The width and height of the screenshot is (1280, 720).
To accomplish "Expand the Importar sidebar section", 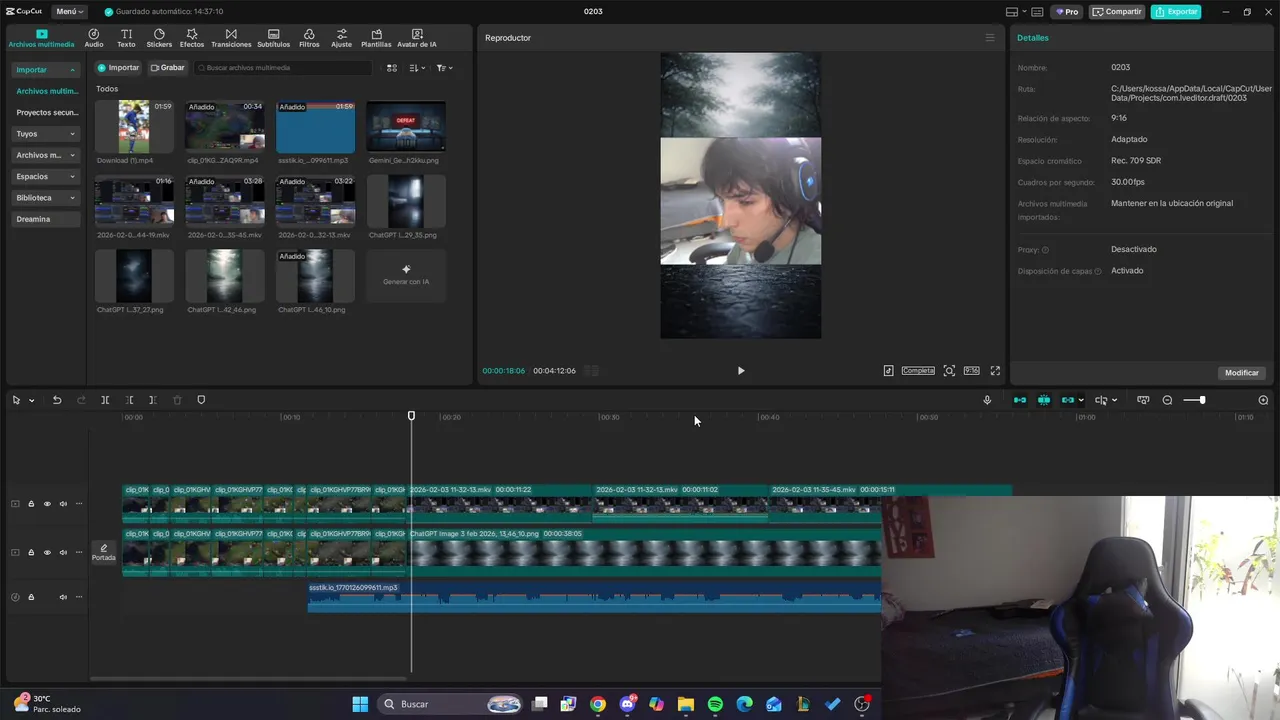I will [x=46, y=70].
